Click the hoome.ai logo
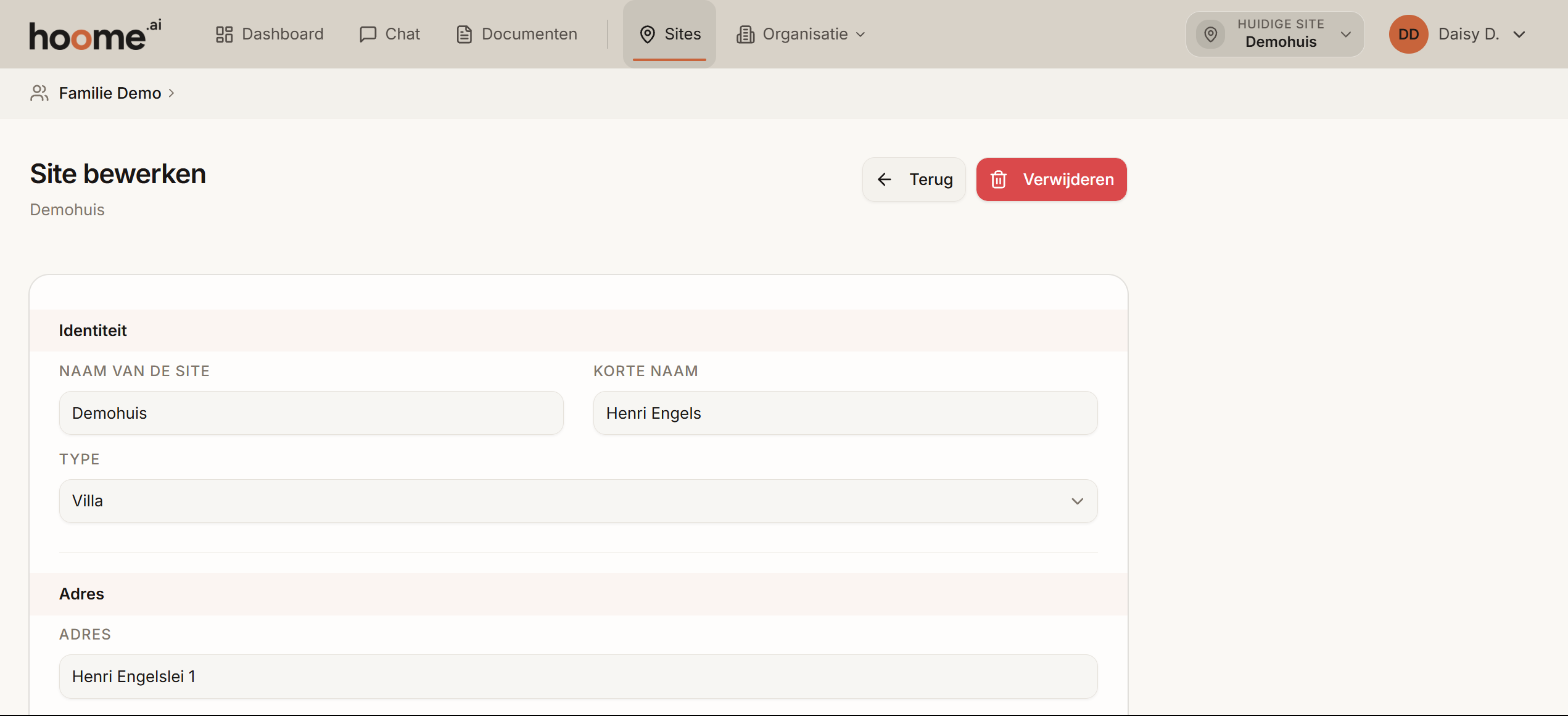Screen dimensions: 1568x716 click(95, 34)
